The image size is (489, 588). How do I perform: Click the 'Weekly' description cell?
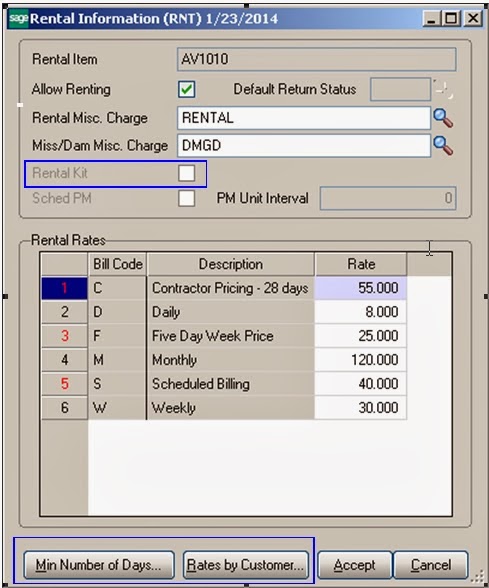pyautogui.click(x=231, y=408)
